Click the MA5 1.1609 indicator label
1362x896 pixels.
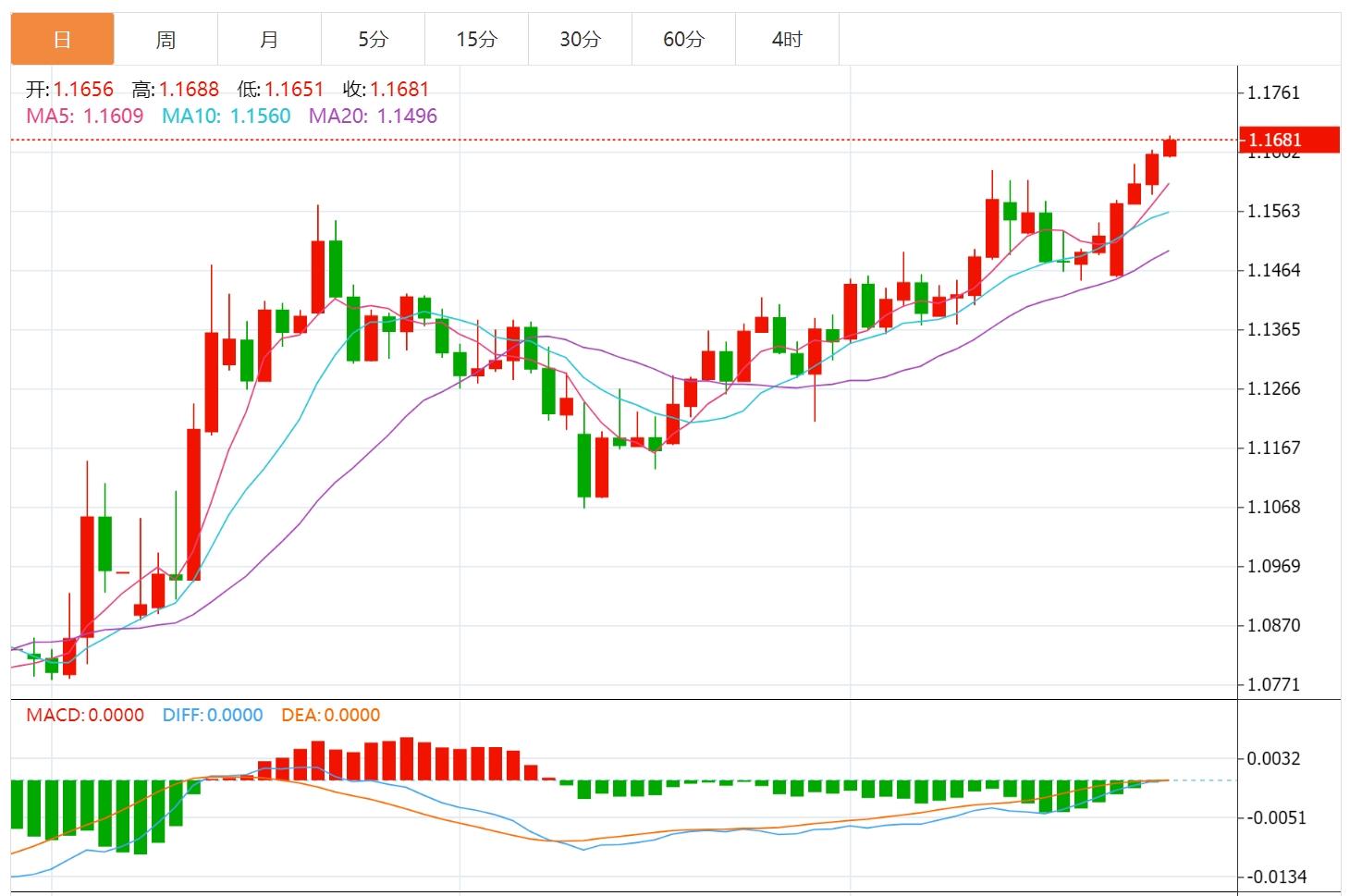click(x=85, y=117)
